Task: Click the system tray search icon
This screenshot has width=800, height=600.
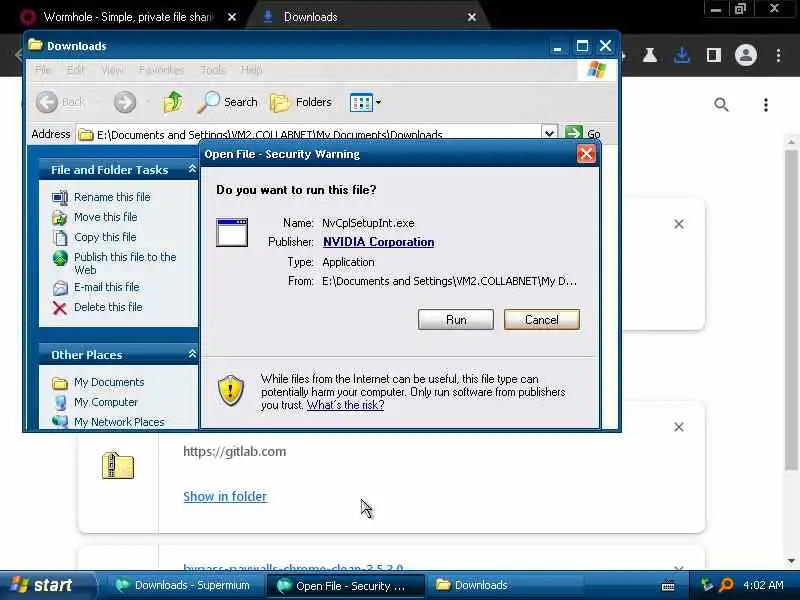Action: coord(726,585)
